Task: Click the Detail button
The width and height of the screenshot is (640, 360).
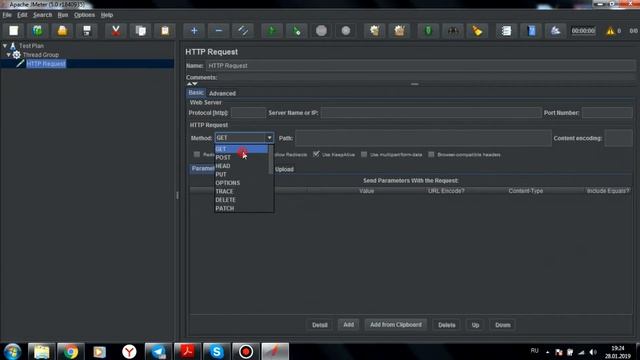Action: point(320,325)
